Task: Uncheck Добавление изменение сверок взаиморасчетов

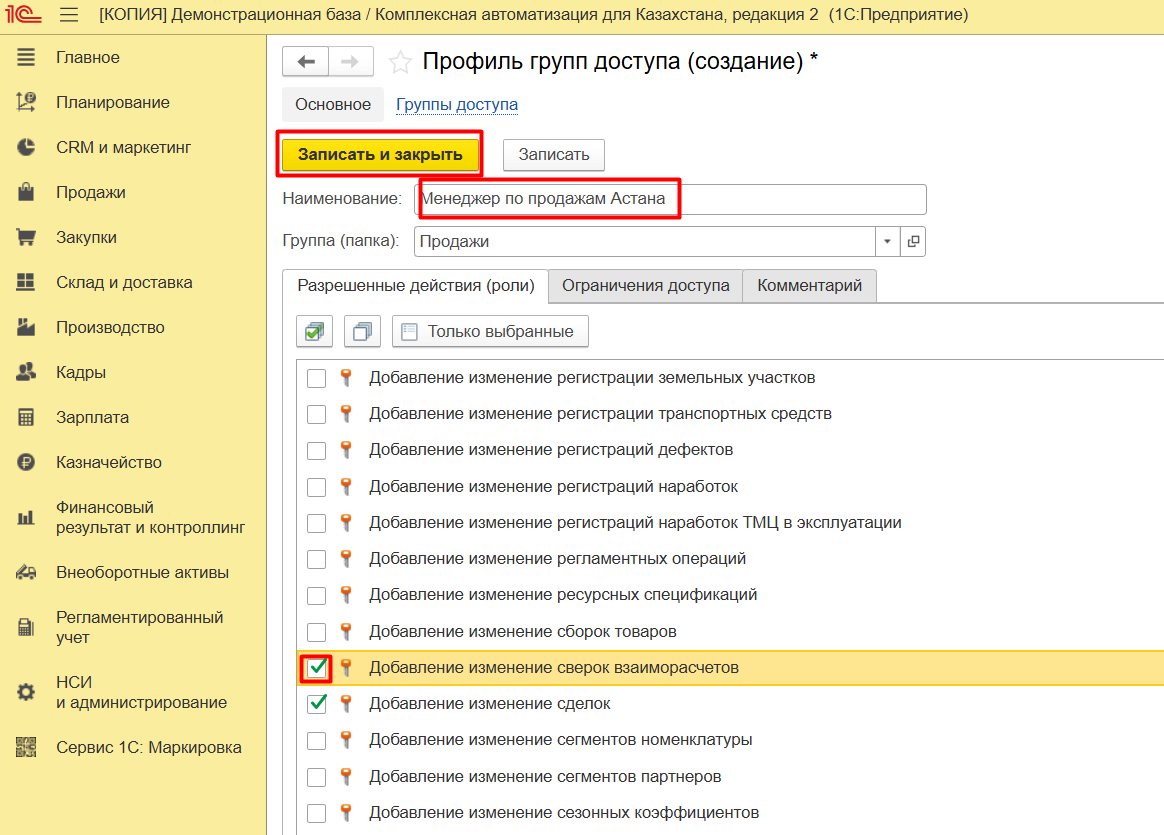Action: click(317, 667)
